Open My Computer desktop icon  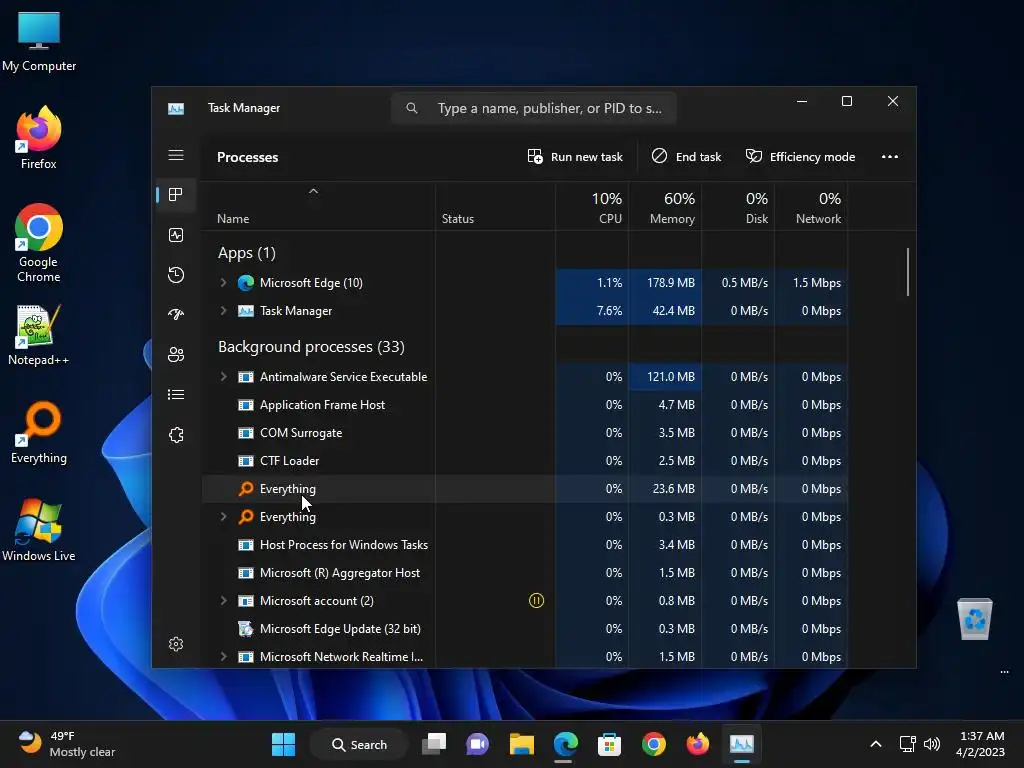[x=39, y=42]
